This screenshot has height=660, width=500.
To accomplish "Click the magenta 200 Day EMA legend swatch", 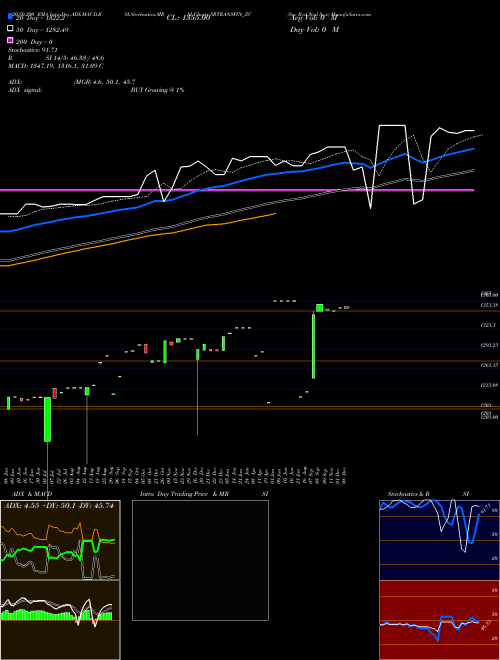I will pyautogui.click(x=10, y=40).
